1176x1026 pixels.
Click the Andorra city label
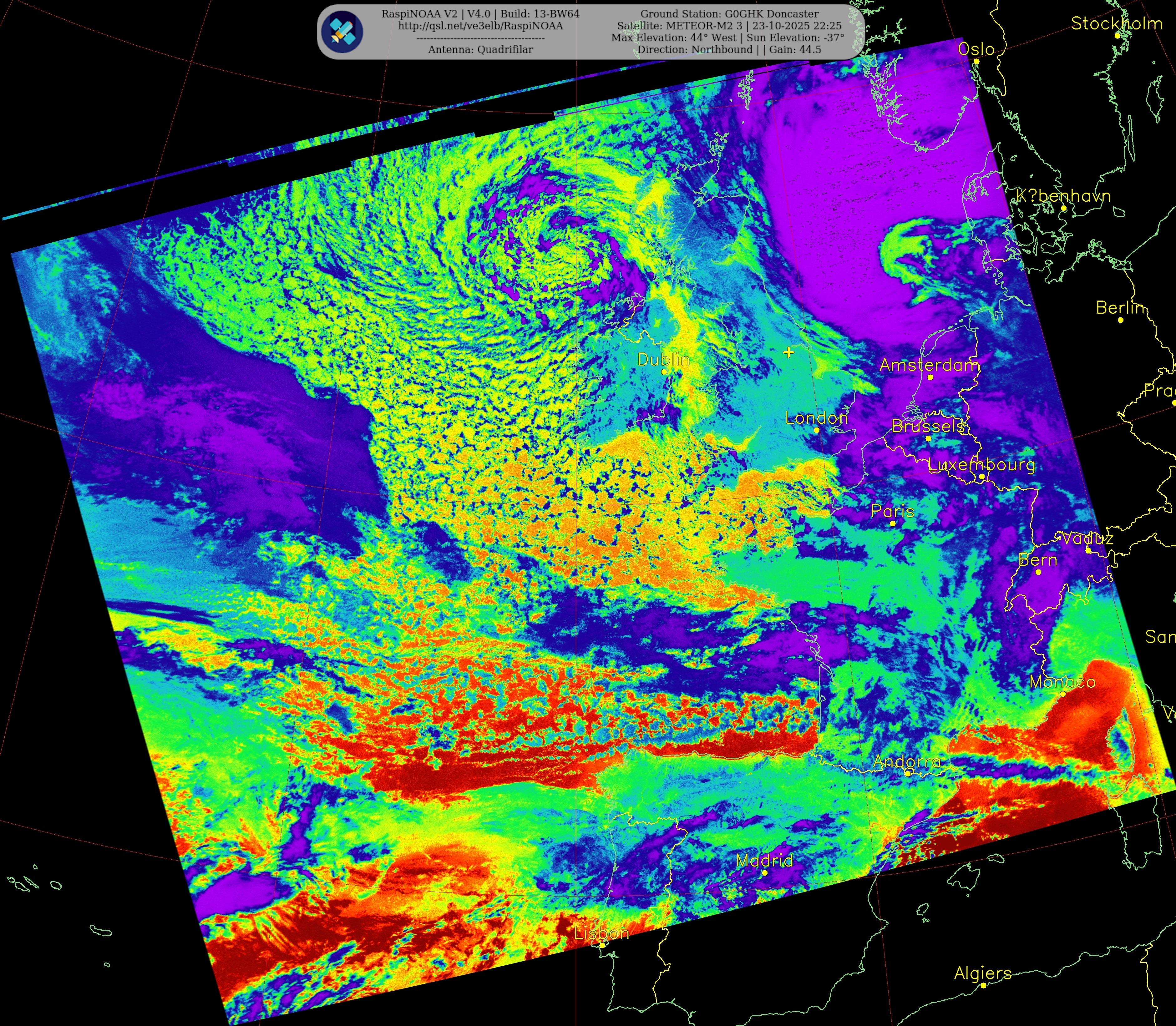click(x=907, y=761)
